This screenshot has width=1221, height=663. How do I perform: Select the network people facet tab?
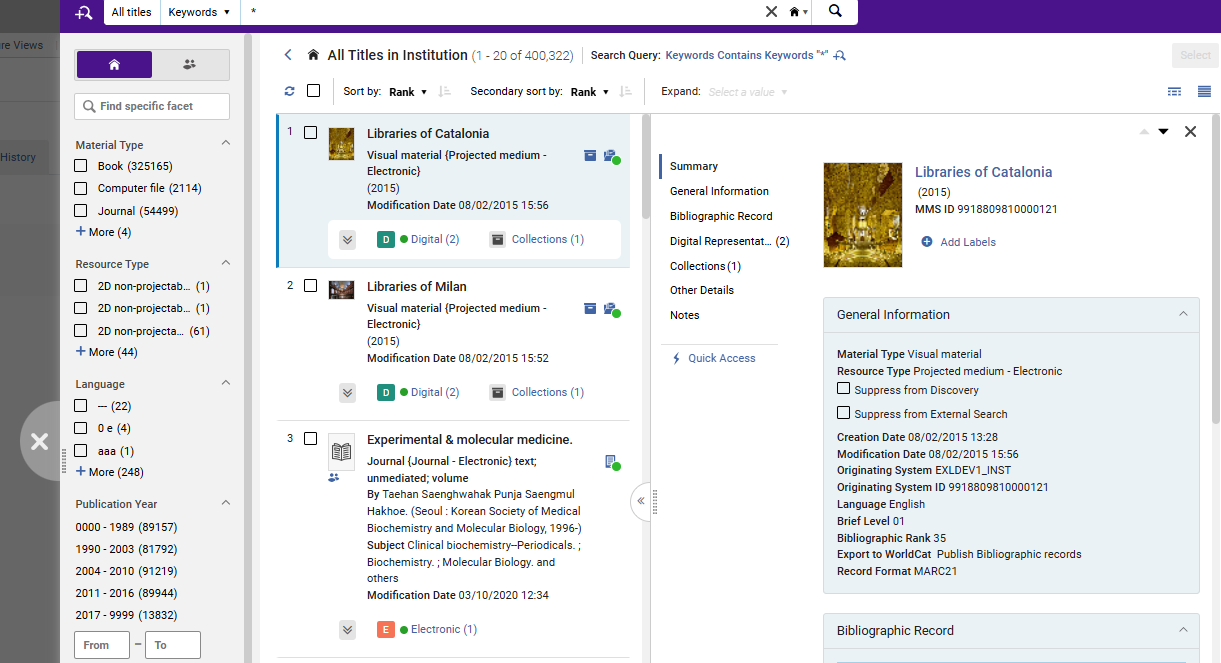tap(190, 65)
